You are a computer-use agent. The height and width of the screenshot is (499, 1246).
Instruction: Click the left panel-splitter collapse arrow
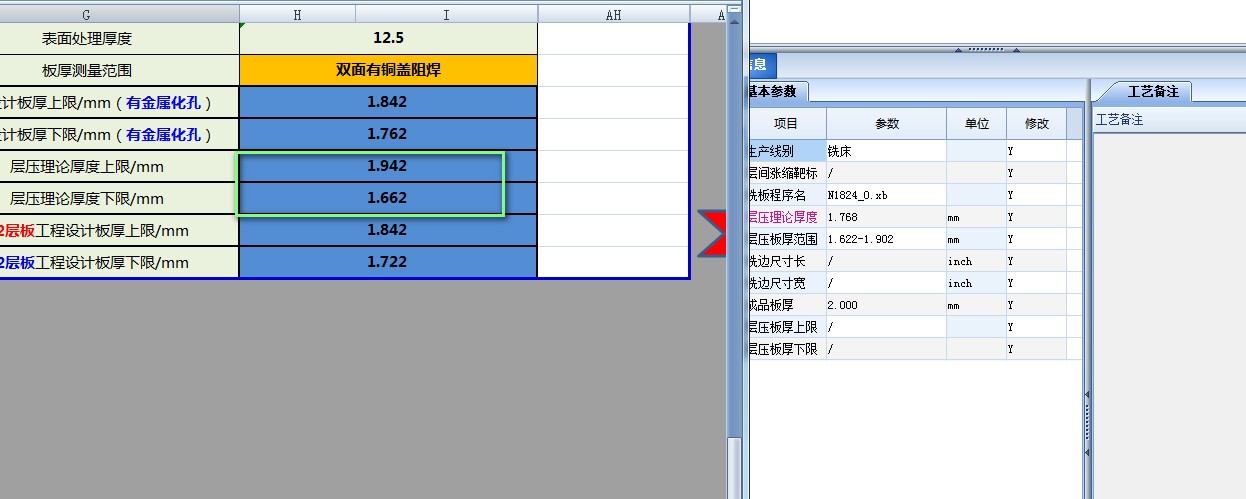click(959, 48)
